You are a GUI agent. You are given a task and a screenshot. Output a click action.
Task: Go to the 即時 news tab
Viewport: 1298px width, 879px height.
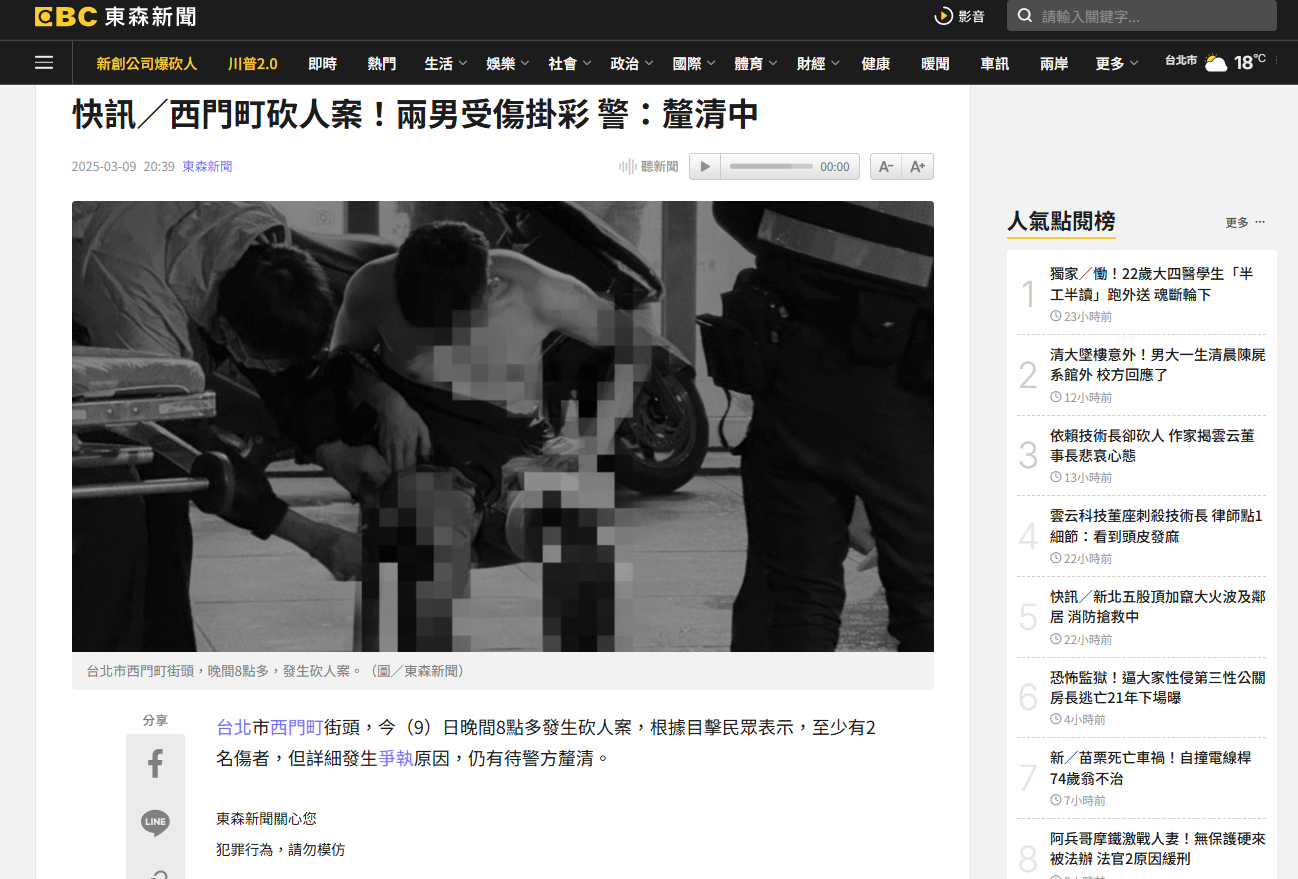point(322,64)
